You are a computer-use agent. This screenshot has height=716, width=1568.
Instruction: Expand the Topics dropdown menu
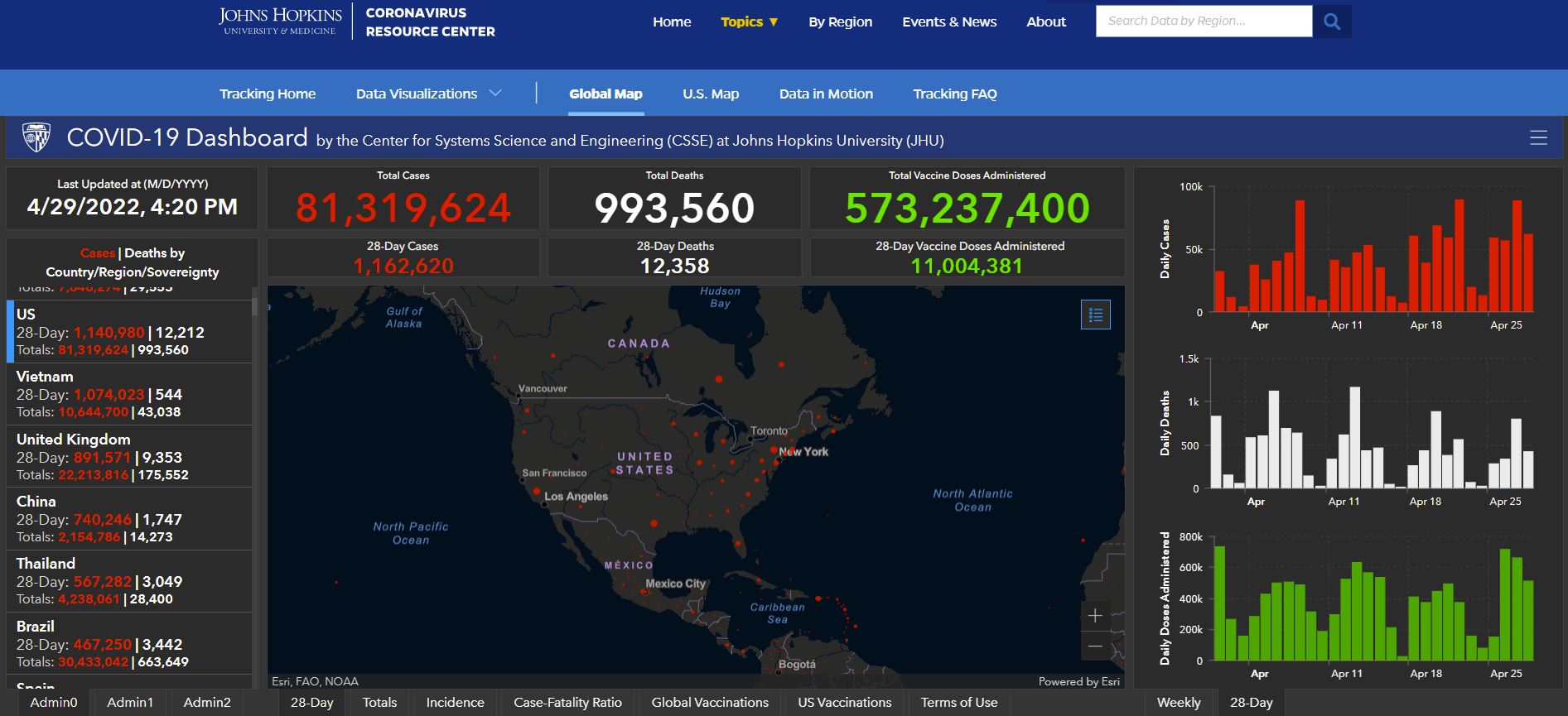[749, 22]
